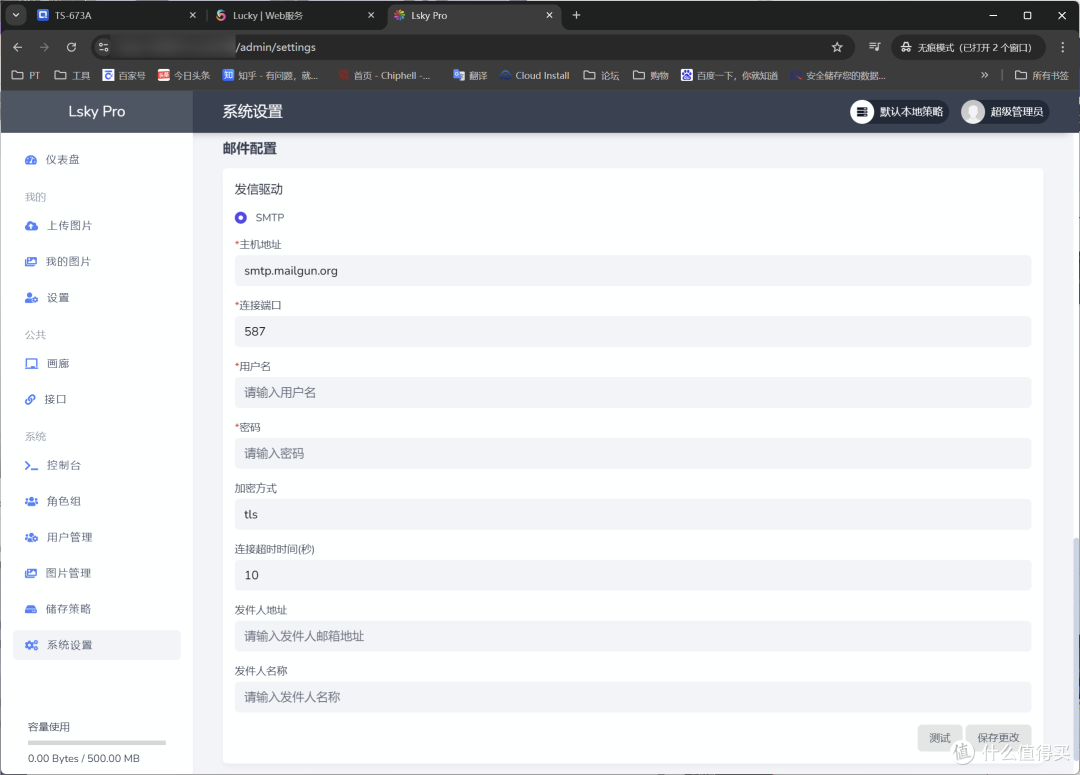This screenshot has width=1080, height=775.
Task: Open 储存策略 menu item
Action: click(96, 609)
